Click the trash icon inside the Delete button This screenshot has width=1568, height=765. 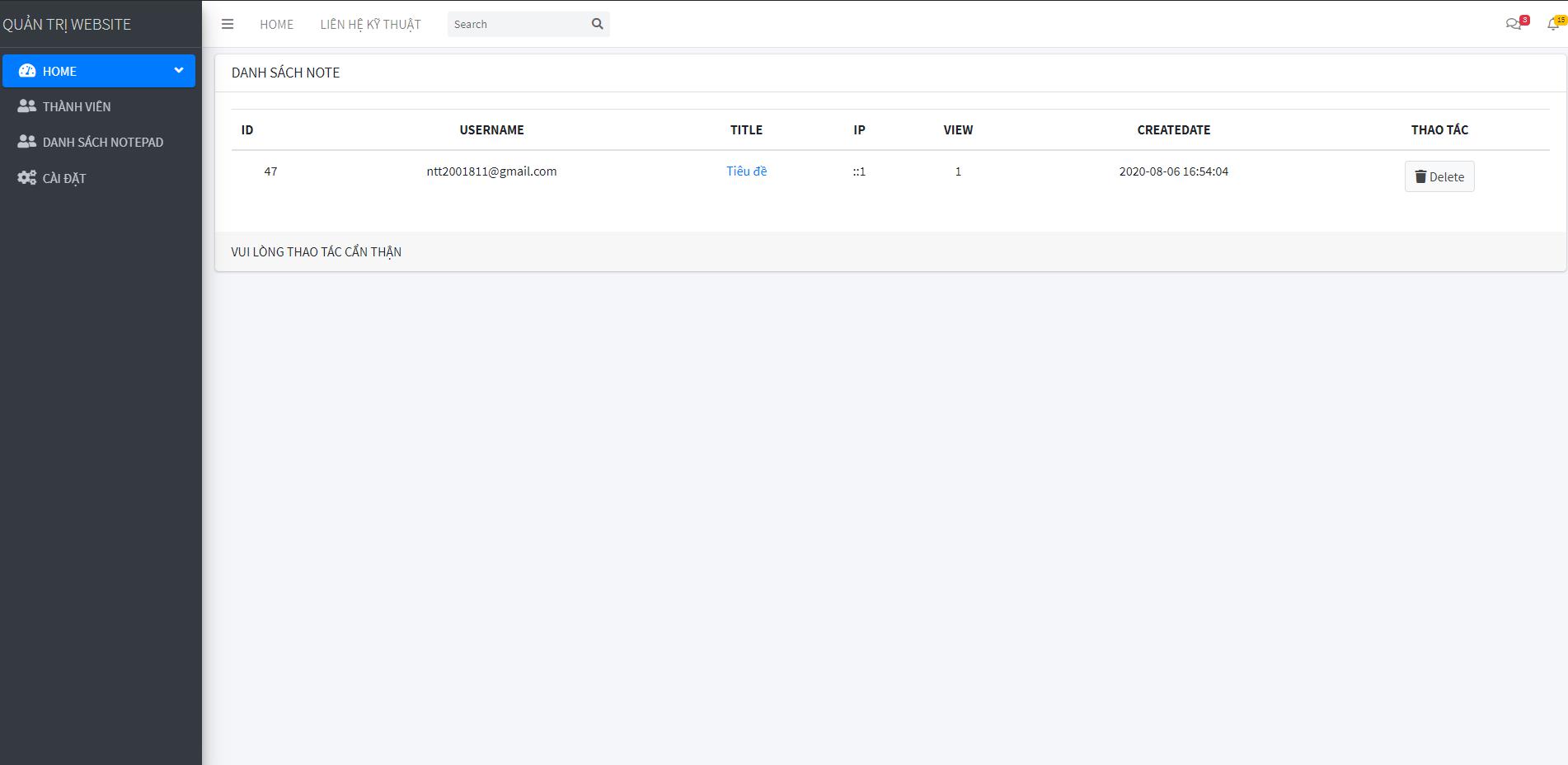1420,176
